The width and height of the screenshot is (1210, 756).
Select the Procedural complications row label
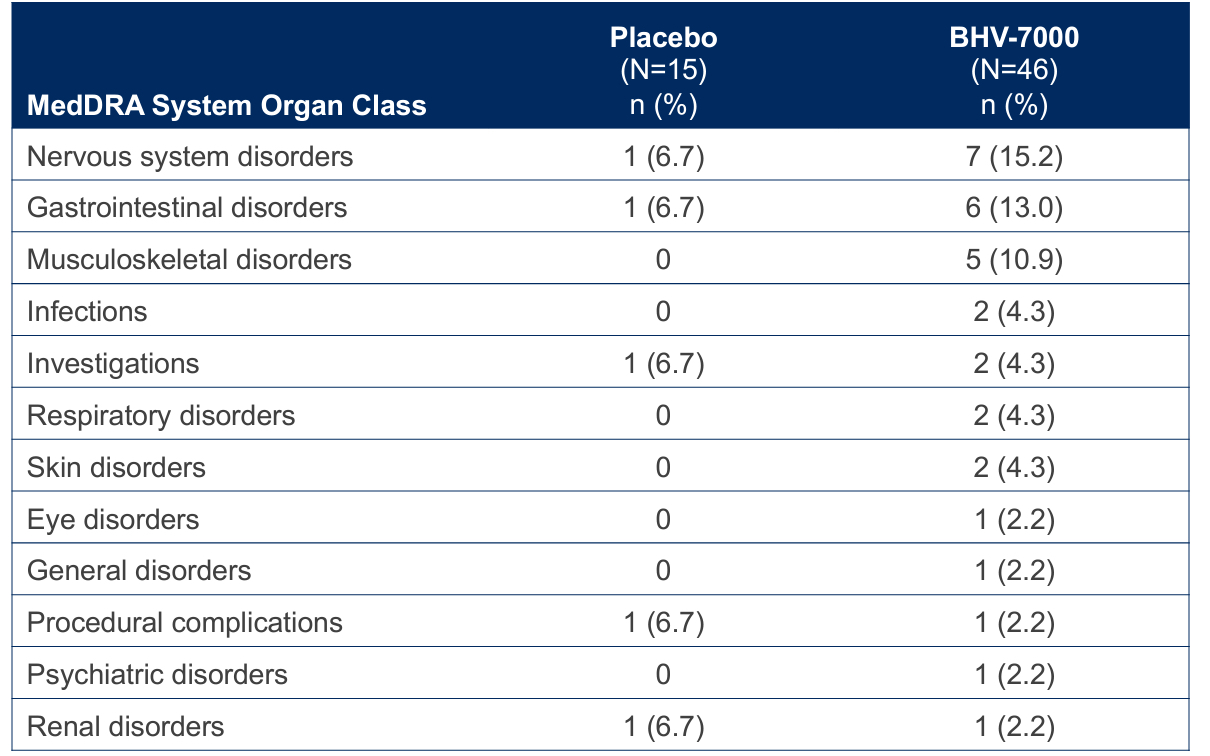coord(185,622)
